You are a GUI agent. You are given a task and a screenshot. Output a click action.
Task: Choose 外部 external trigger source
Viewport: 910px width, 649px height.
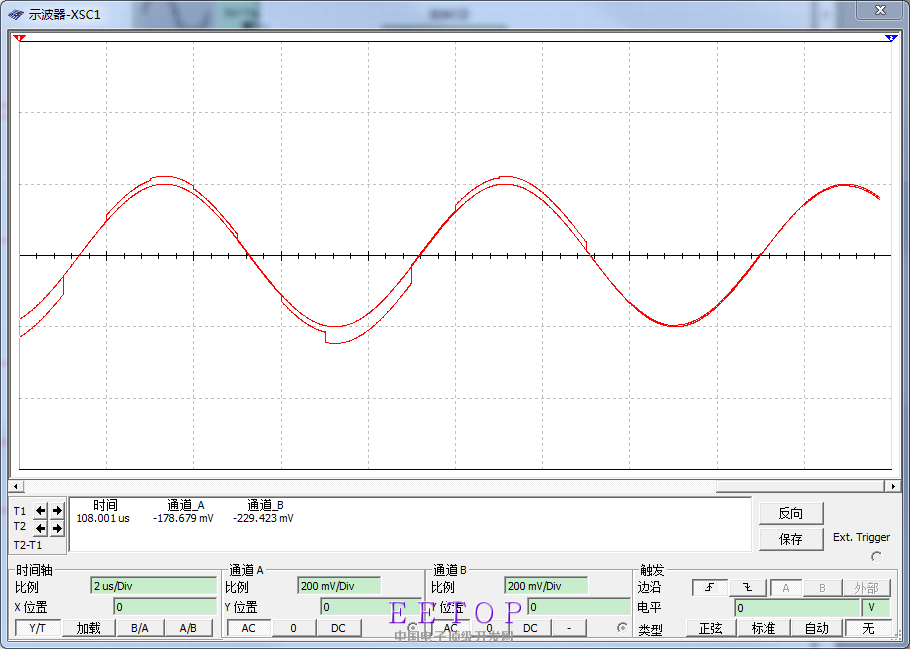866,587
